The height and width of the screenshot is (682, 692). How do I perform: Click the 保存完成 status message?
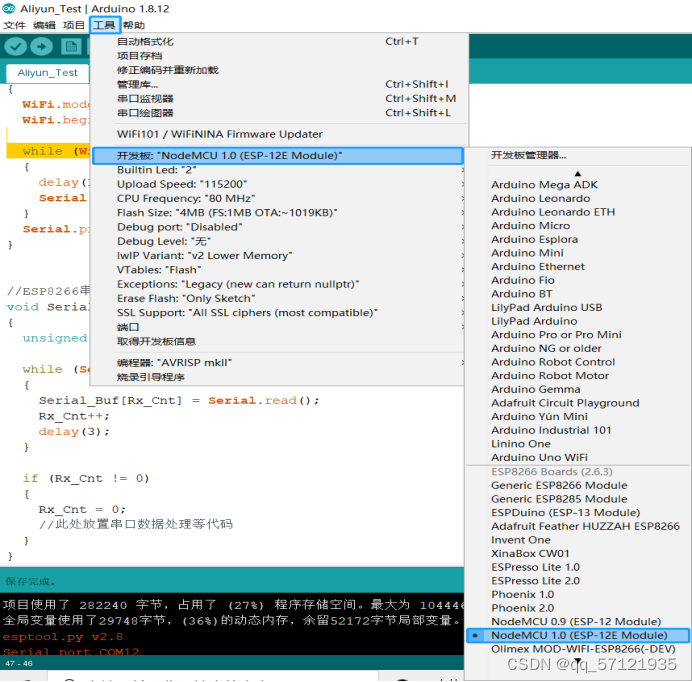coord(30,581)
